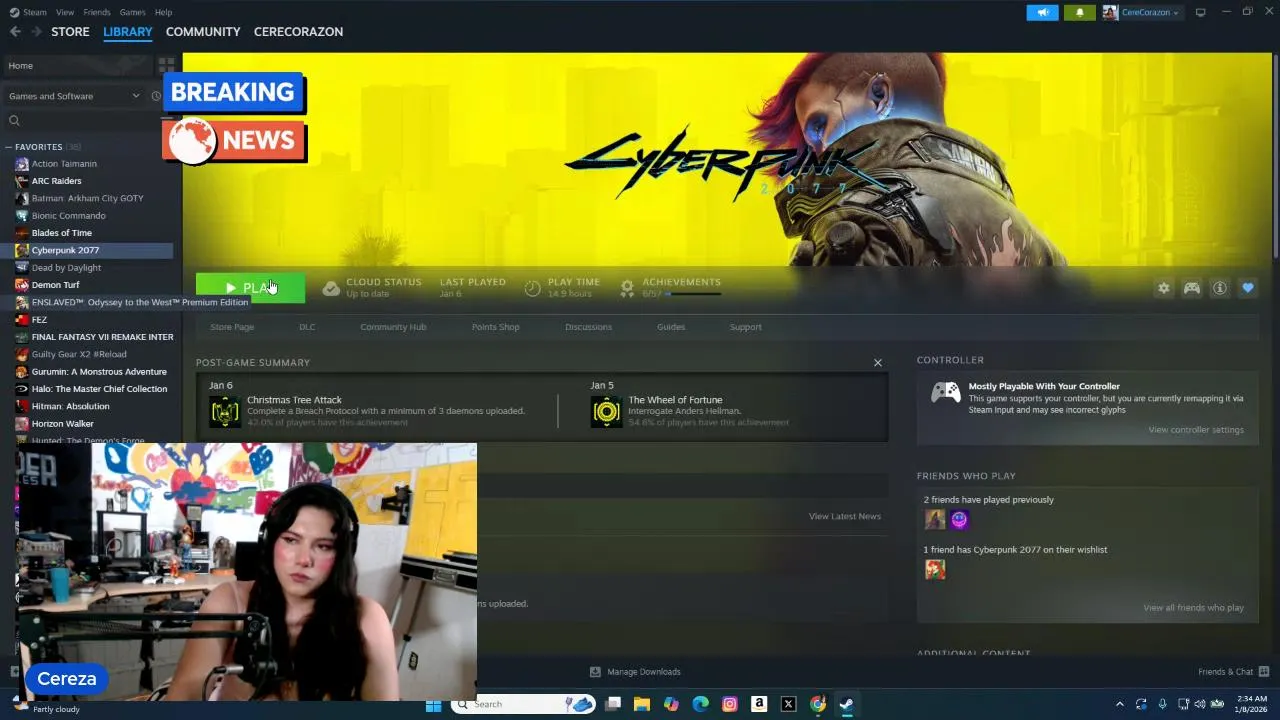Open the library grid view icon
The height and width of the screenshot is (720, 1280).
pos(166,65)
